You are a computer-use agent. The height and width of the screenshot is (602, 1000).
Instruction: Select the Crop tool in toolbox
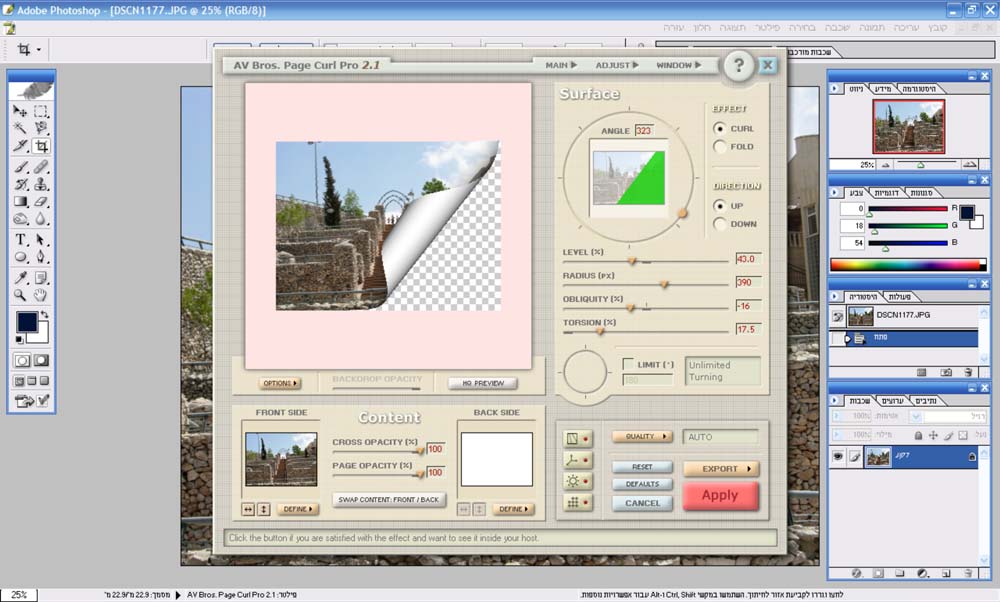[x=41, y=146]
